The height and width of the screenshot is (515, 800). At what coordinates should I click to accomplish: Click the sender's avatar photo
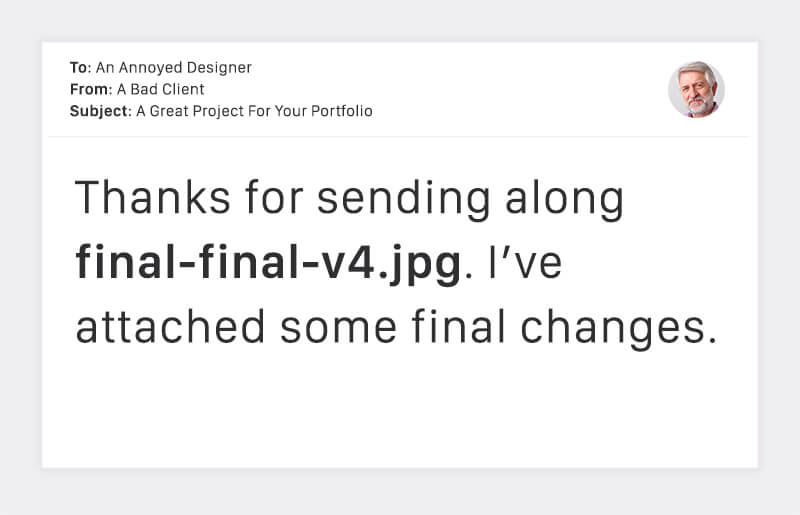tap(696, 90)
